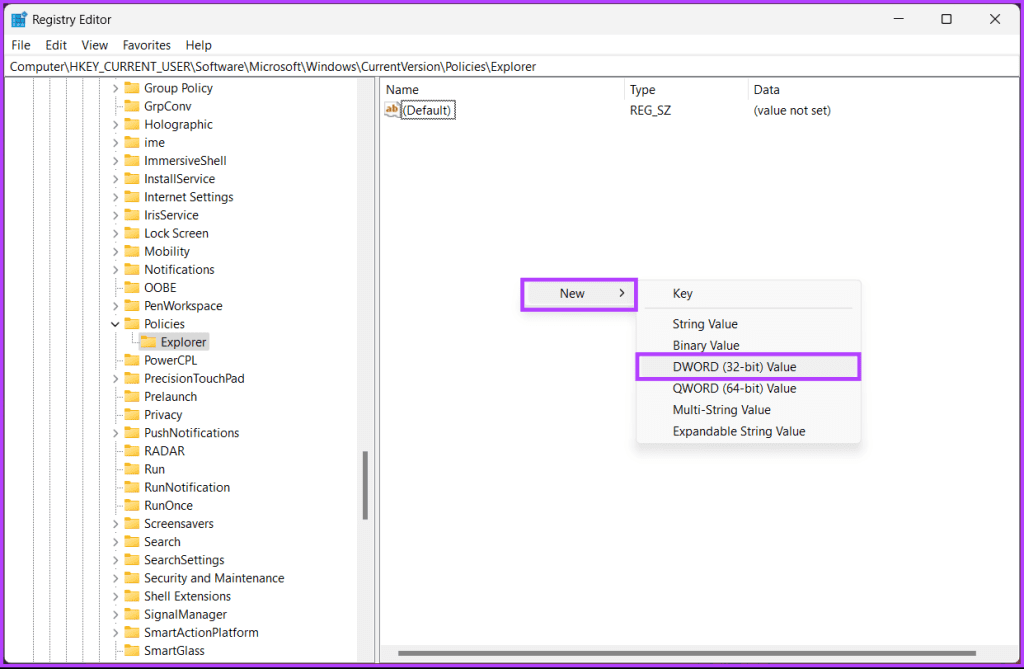Click the Registry Editor title bar icon
Screen dimensions: 1024x669
coord(16,18)
